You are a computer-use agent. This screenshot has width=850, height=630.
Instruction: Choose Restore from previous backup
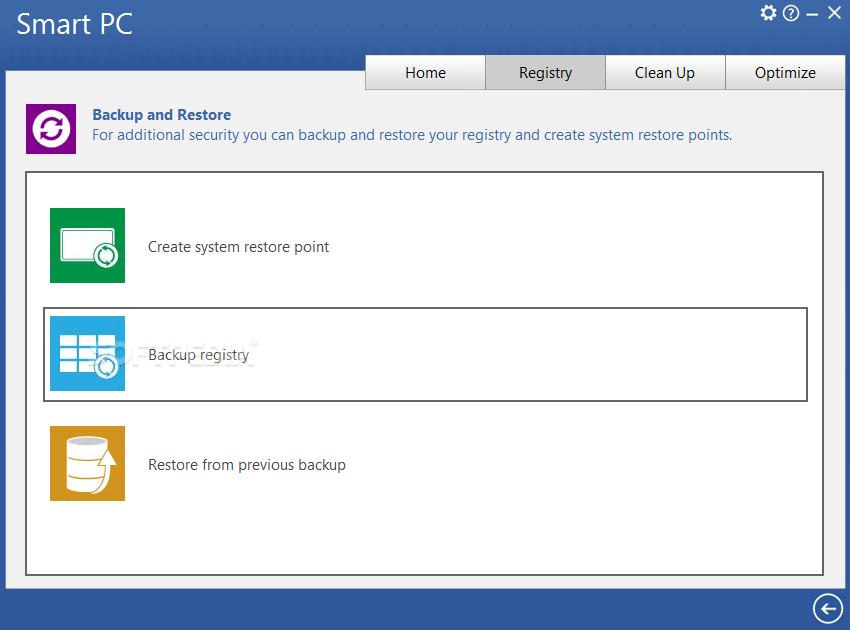[247, 465]
